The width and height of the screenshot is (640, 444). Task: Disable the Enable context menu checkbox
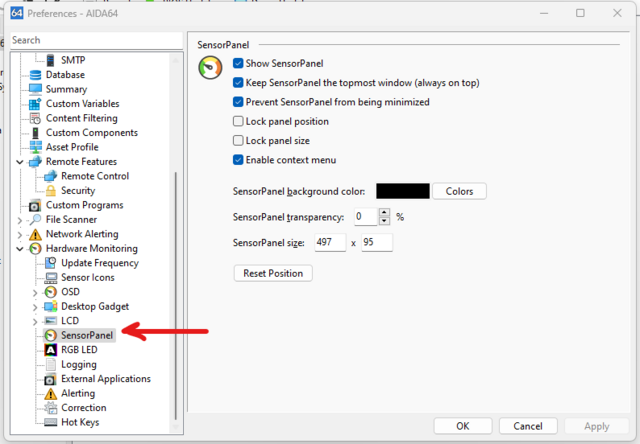coord(238,160)
